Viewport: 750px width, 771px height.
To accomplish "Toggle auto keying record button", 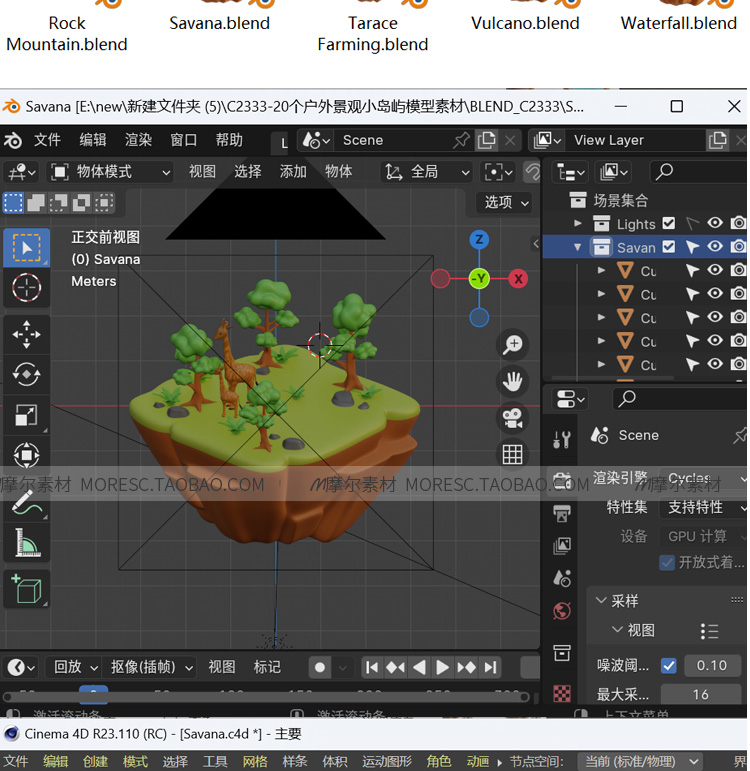I will (x=320, y=668).
